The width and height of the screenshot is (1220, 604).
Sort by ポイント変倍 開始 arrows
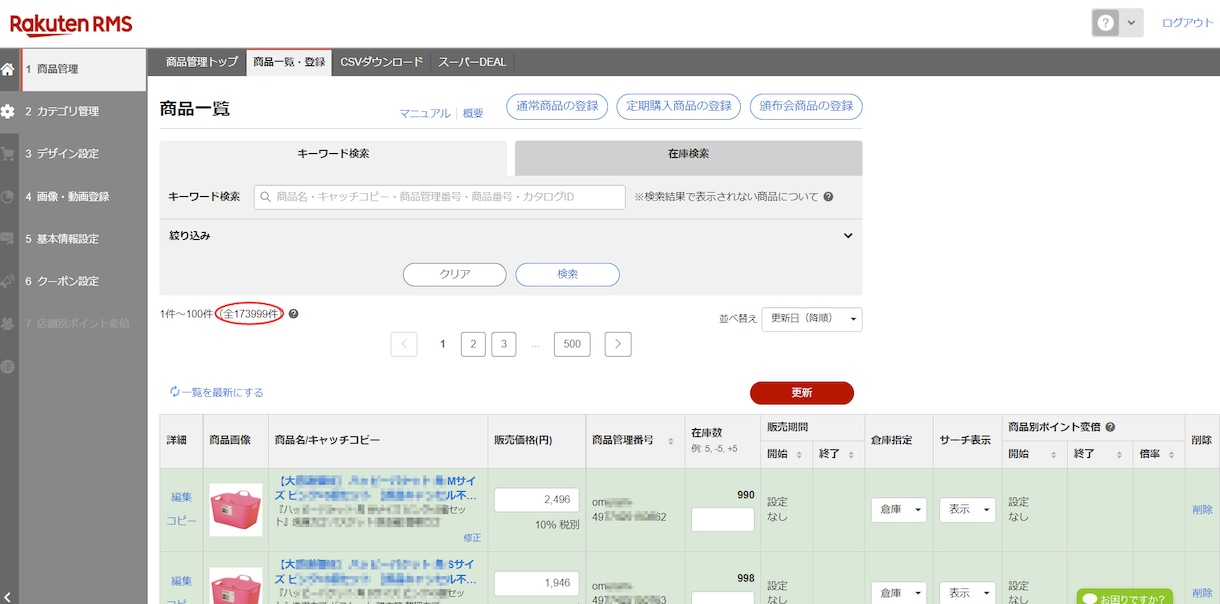click(x=1055, y=455)
